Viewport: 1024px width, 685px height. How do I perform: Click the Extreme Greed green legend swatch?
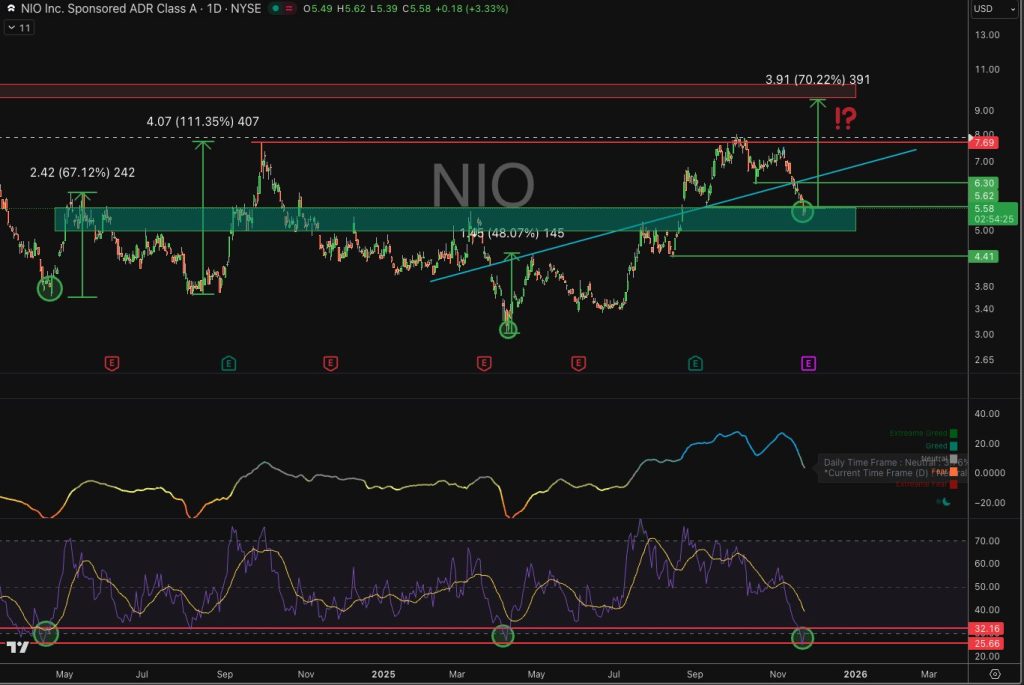(954, 433)
